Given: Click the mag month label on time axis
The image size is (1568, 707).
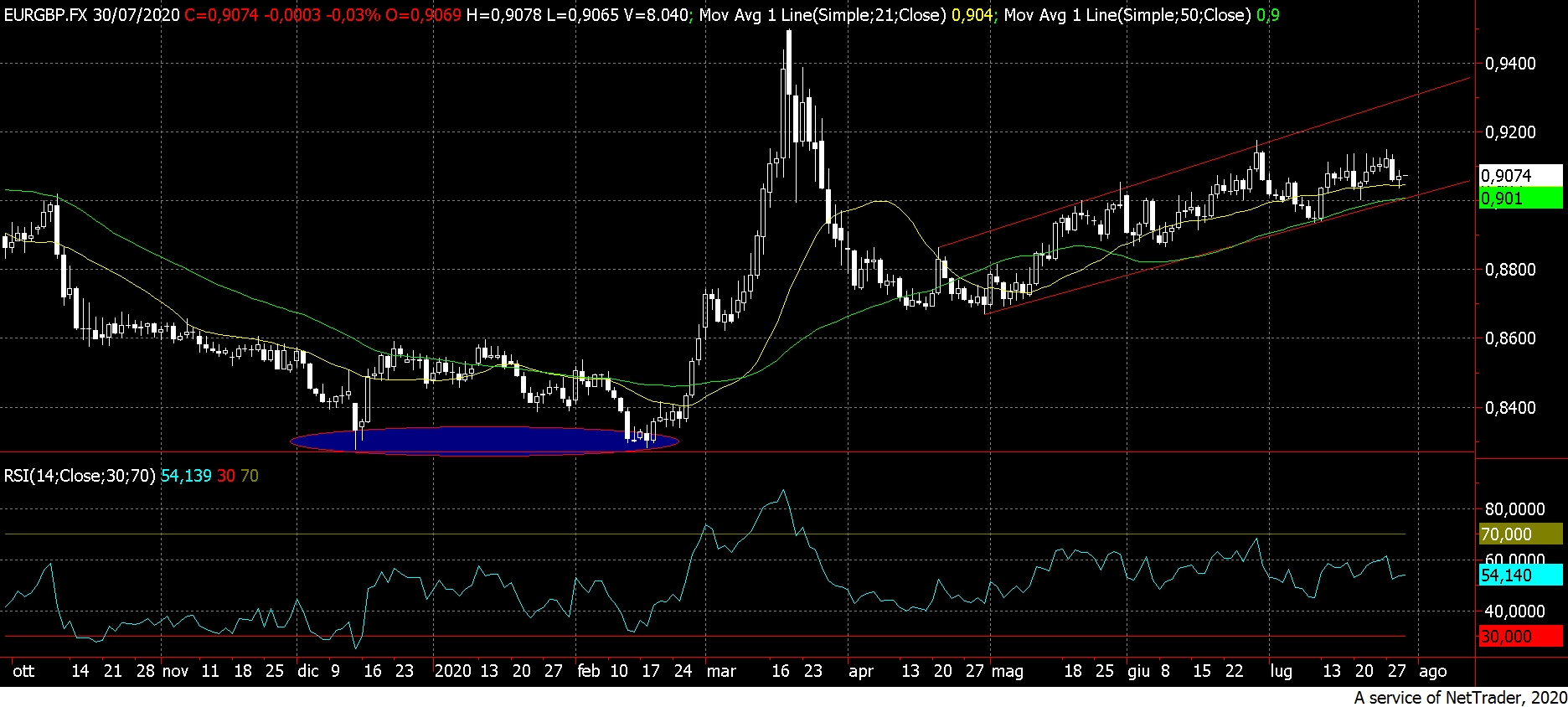Looking at the screenshot, I should [x=1008, y=671].
